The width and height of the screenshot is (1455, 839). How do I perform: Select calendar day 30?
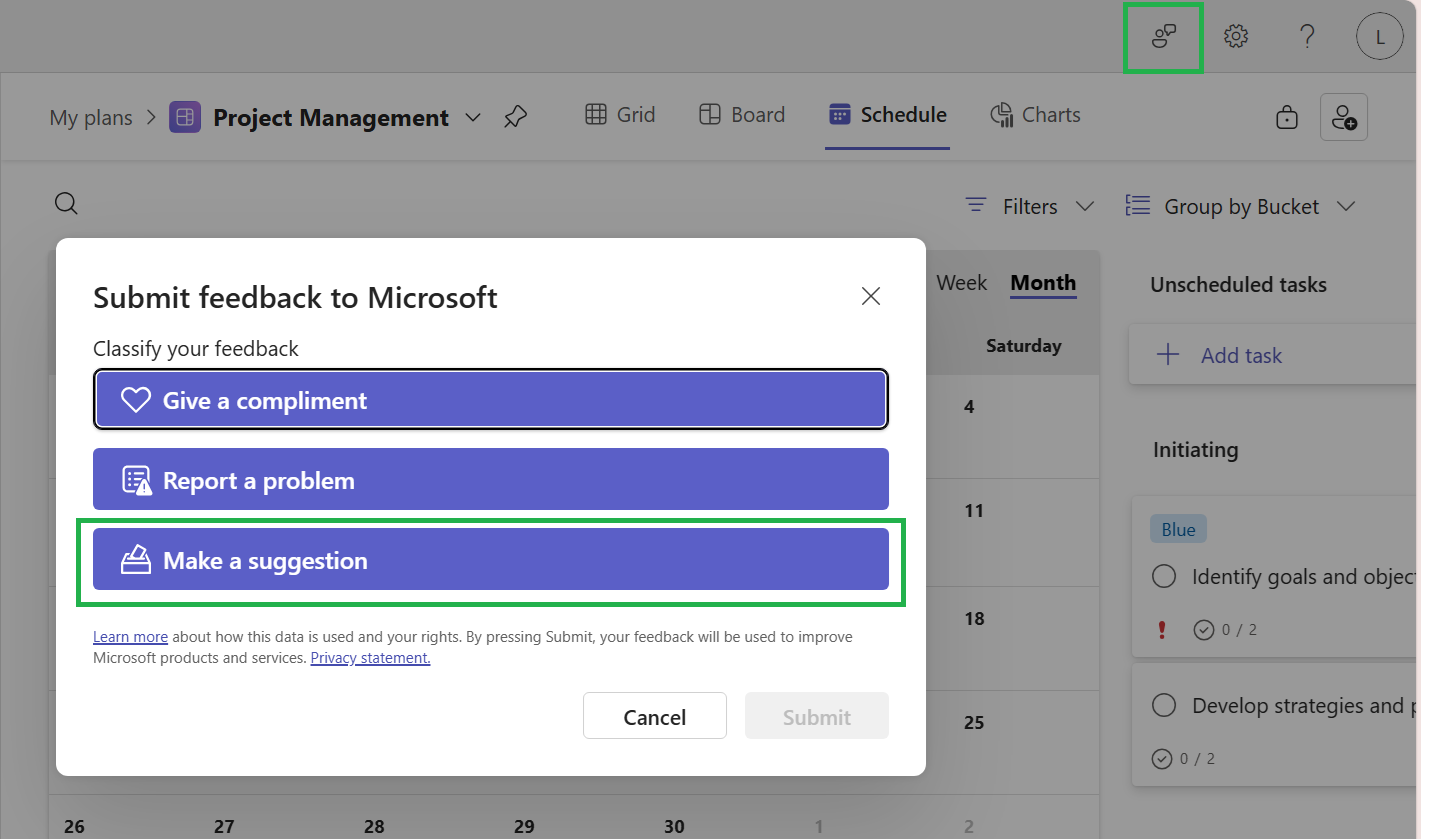pos(674,827)
